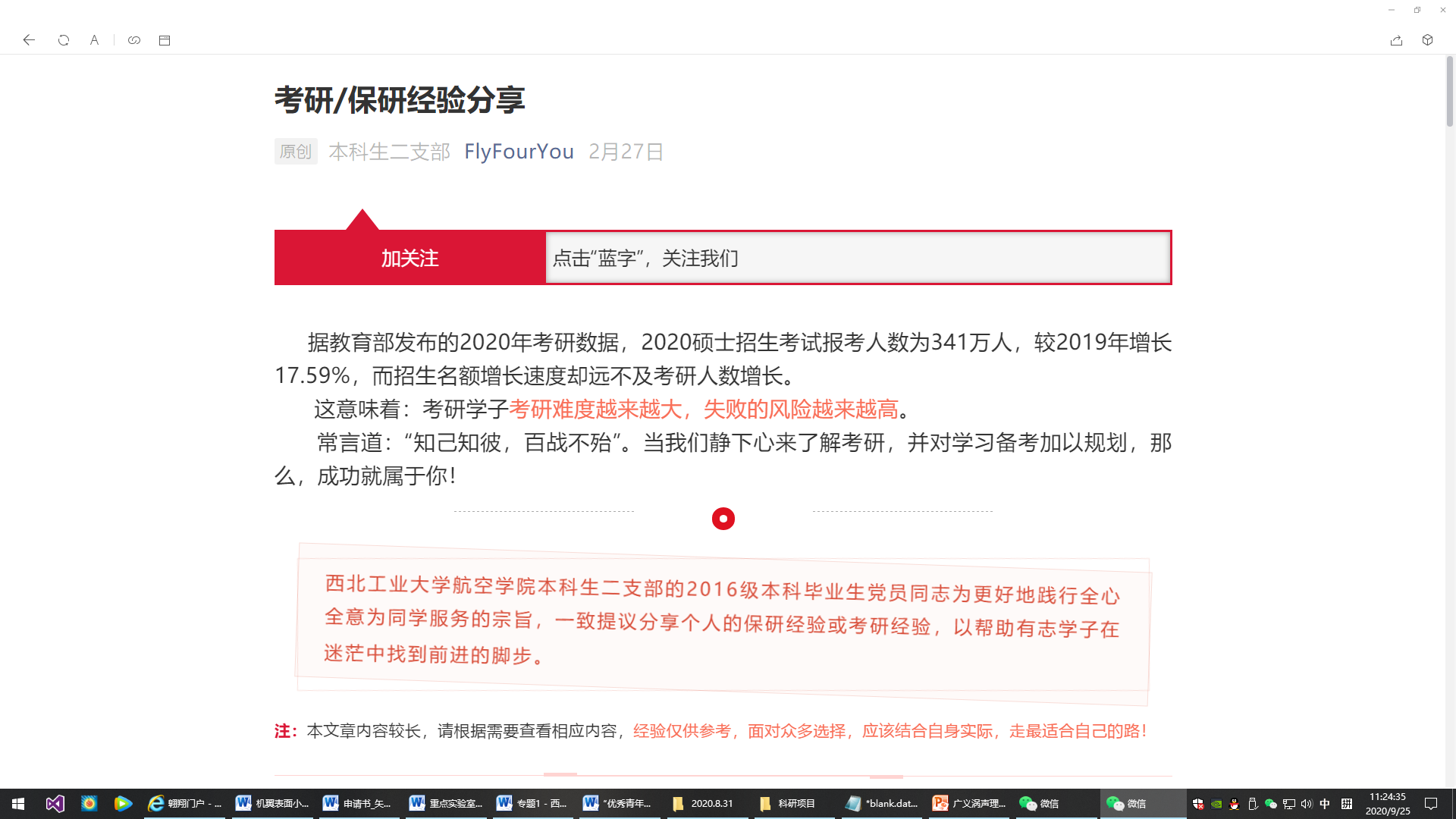
Task: Click the cube icon in top right
Action: pos(1427,40)
